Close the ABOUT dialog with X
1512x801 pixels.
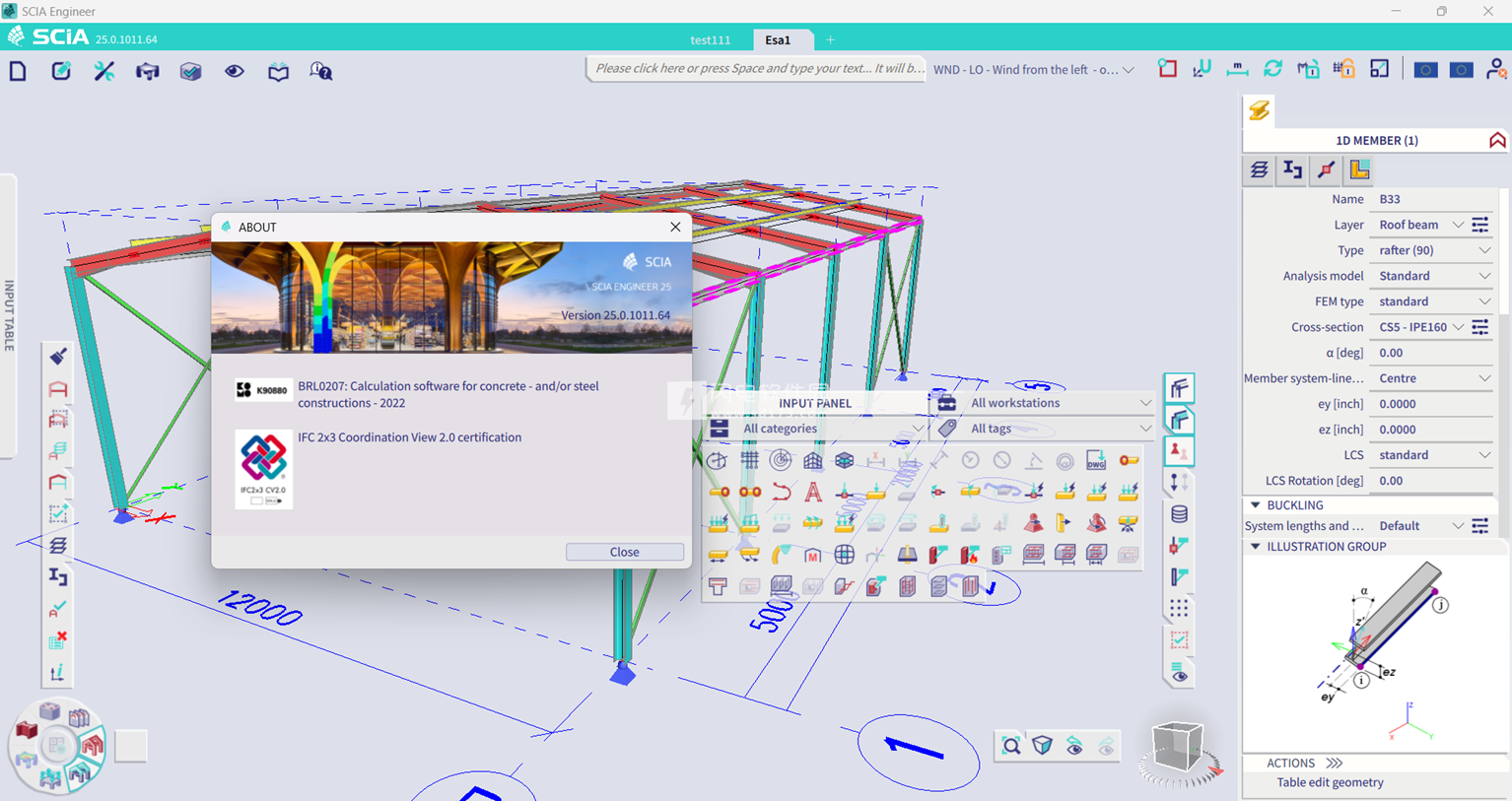coord(675,227)
